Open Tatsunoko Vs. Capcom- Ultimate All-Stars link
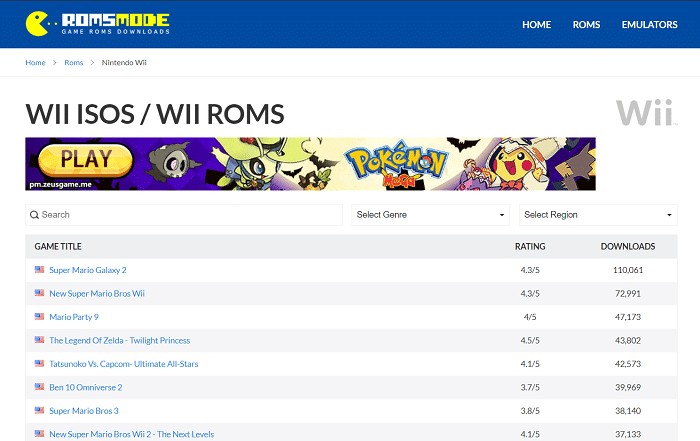Viewport: 700px width, 441px height. pyautogui.click(x=124, y=364)
